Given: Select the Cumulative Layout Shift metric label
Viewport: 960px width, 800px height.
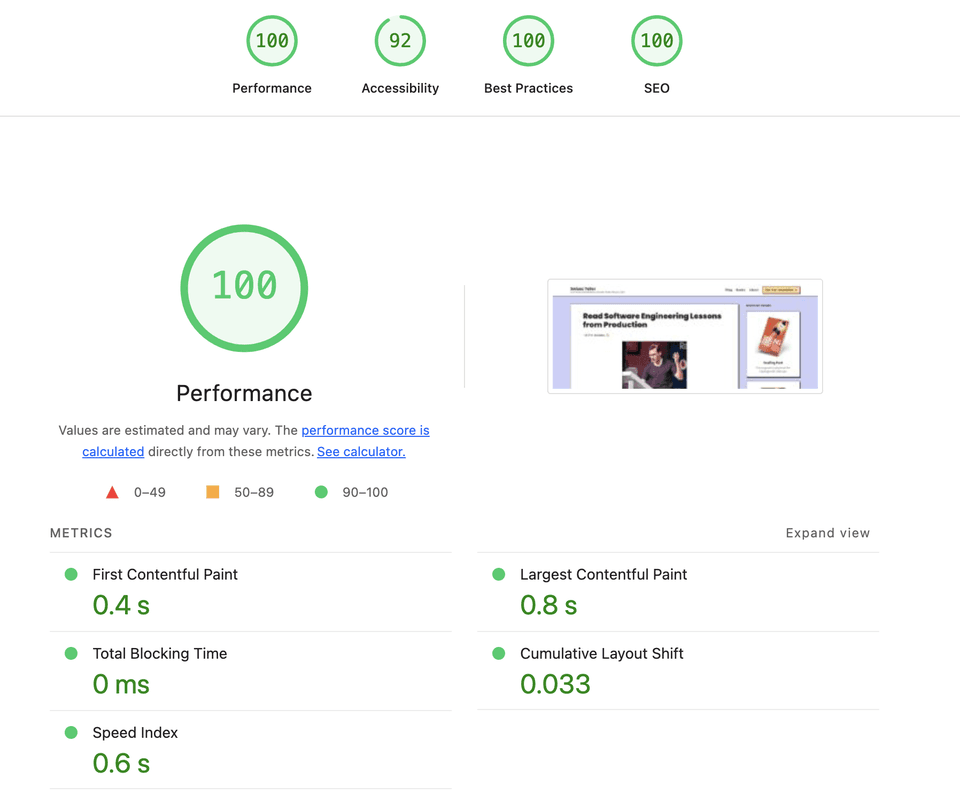Looking at the screenshot, I should [x=601, y=653].
